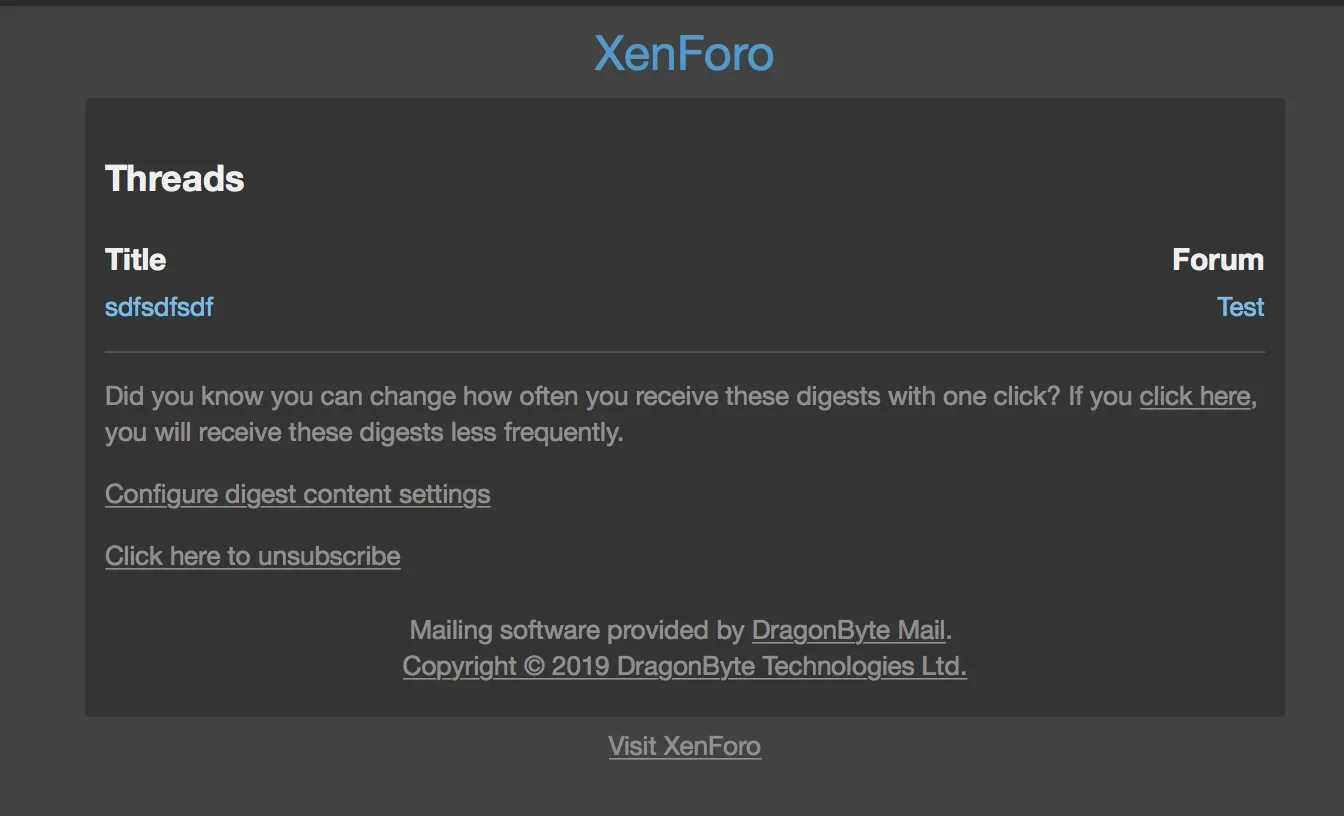
Task: Click the word 'unsubscribe' in the email
Action: pos(329,556)
